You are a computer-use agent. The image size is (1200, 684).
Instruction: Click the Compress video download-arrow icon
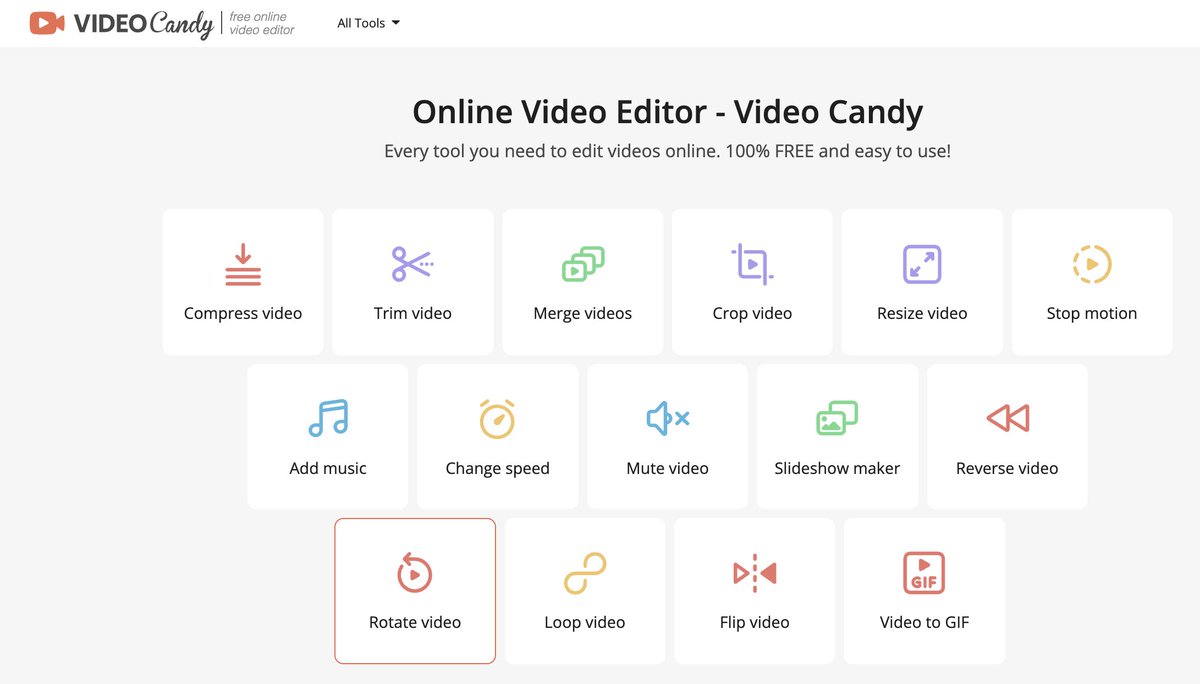pyautogui.click(x=243, y=264)
